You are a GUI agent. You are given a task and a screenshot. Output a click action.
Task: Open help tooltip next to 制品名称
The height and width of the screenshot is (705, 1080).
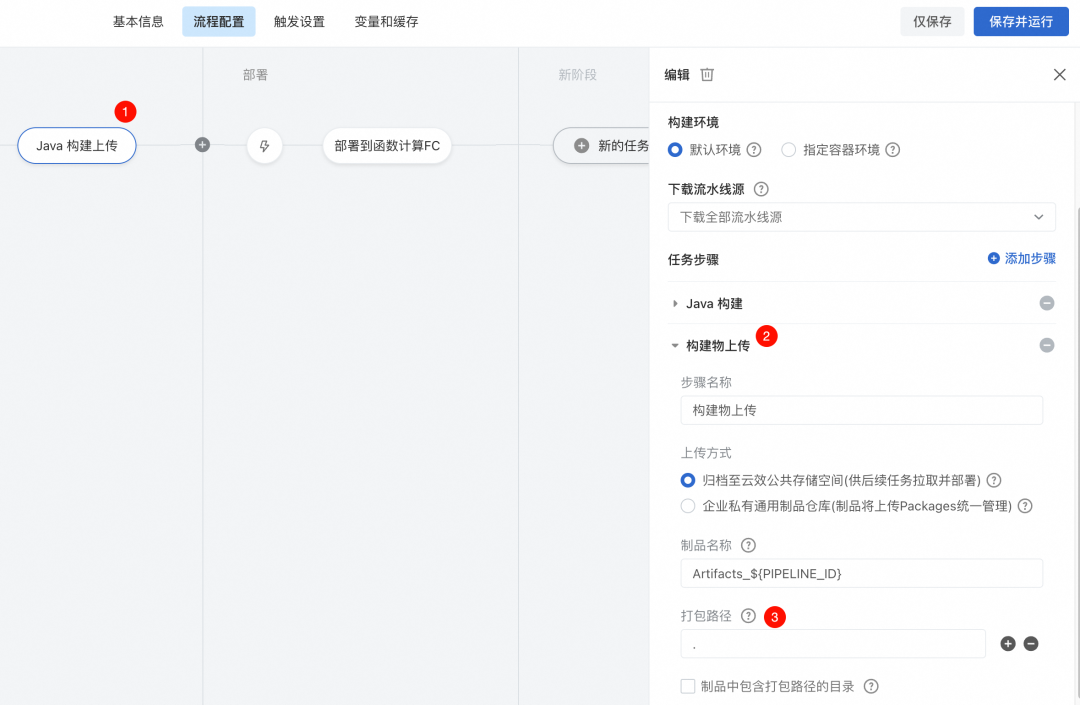(x=748, y=546)
